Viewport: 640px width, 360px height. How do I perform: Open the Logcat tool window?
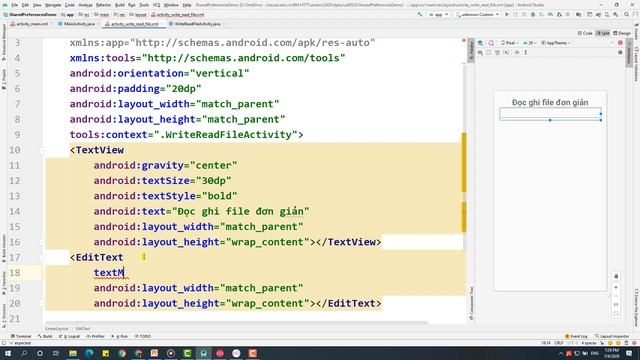(x=69, y=336)
